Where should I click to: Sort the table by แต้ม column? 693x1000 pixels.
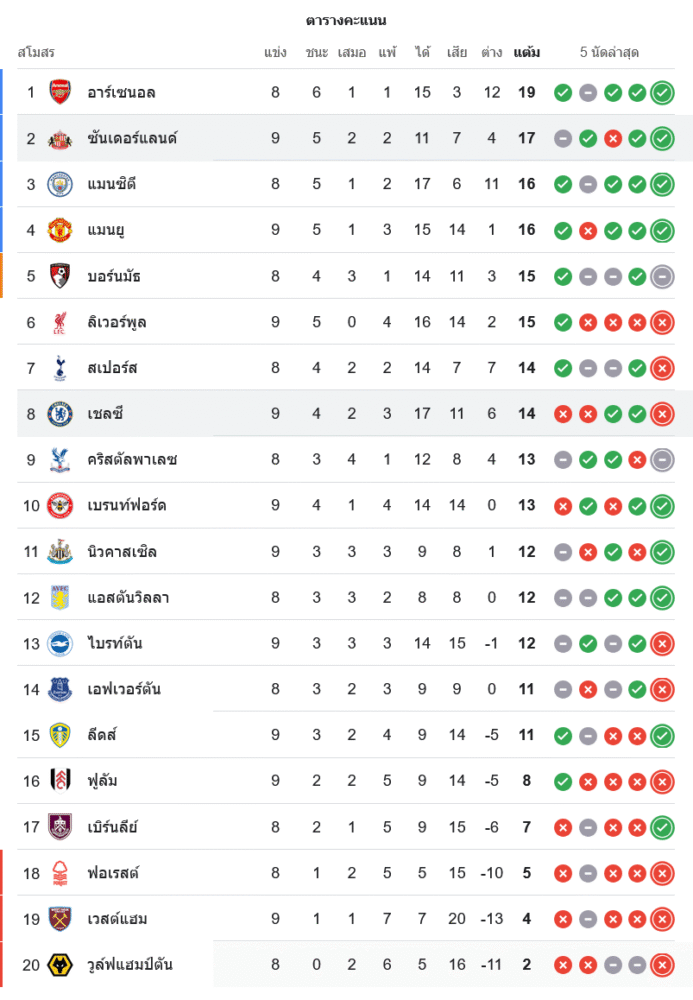[527, 52]
